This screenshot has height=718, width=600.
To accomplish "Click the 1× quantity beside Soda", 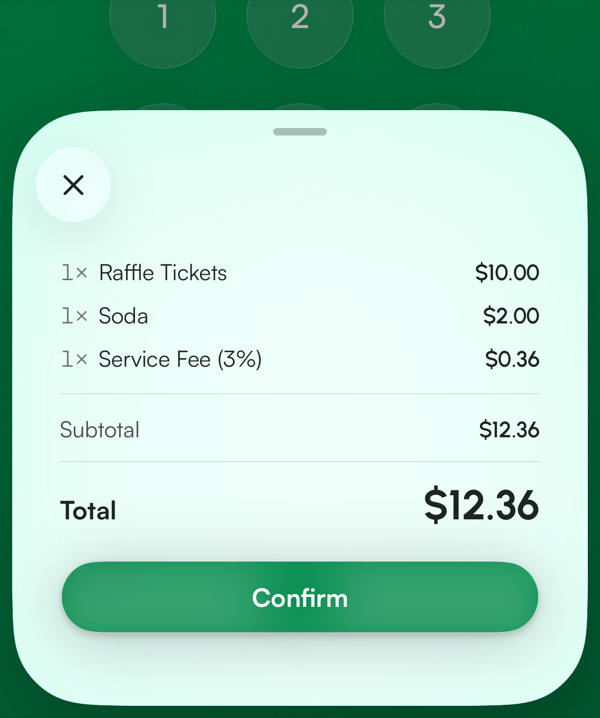I will coord(74,316).
